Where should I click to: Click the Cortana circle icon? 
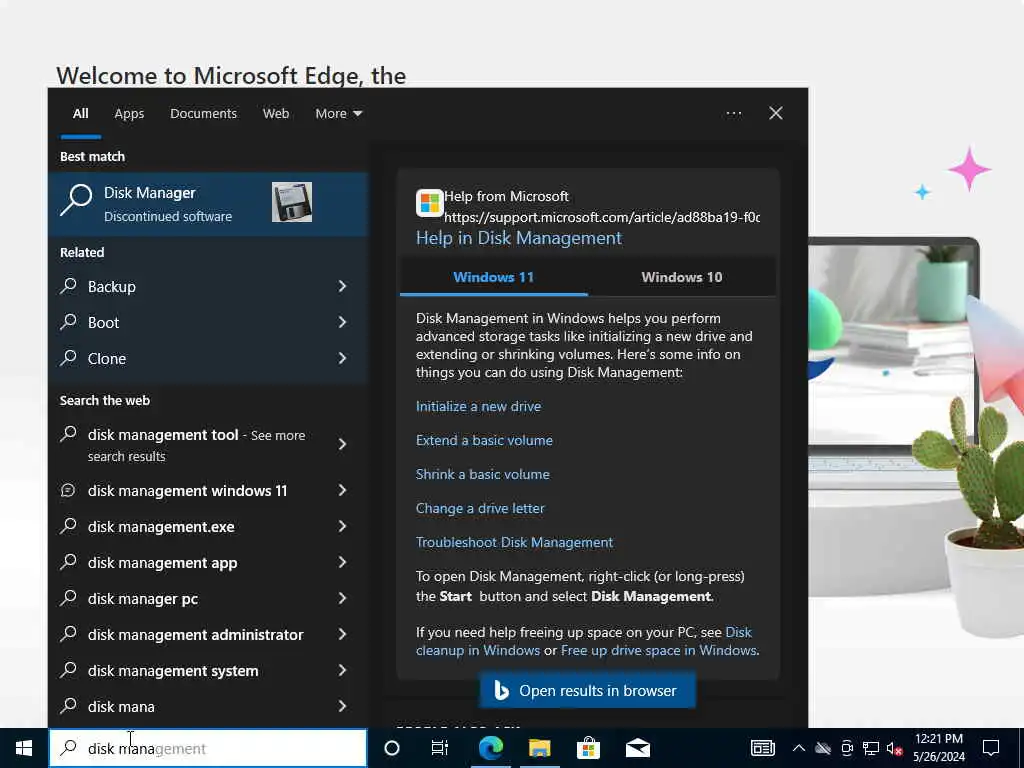pos(392,748)
